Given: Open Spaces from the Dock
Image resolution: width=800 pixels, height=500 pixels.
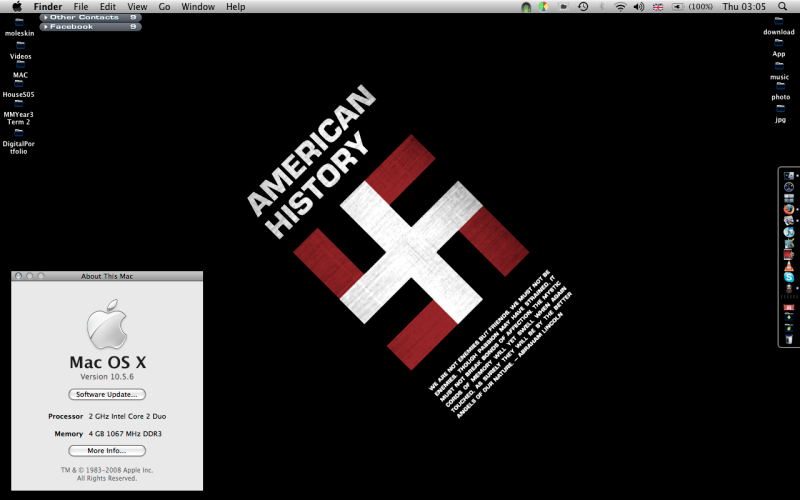Looking at the screenshot, I should pos(789,198).
